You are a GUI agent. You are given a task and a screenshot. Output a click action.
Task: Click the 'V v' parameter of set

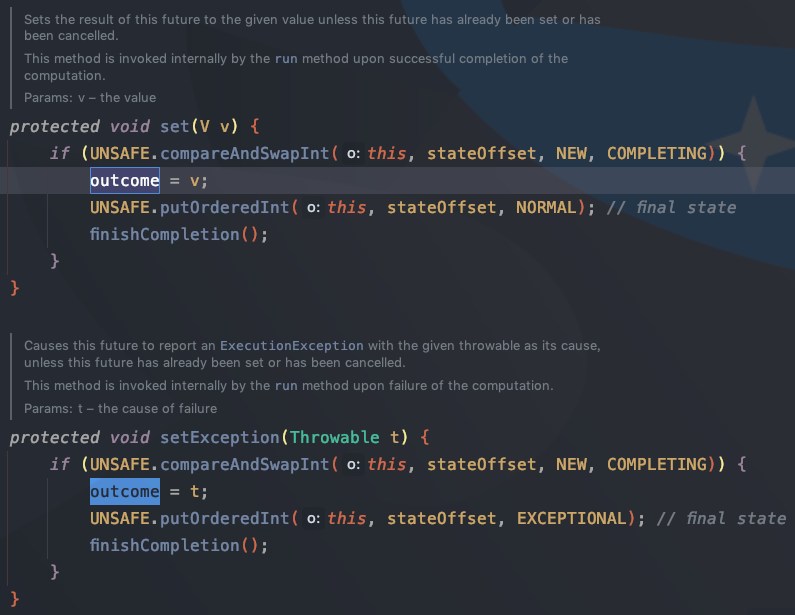click(214, 126)
